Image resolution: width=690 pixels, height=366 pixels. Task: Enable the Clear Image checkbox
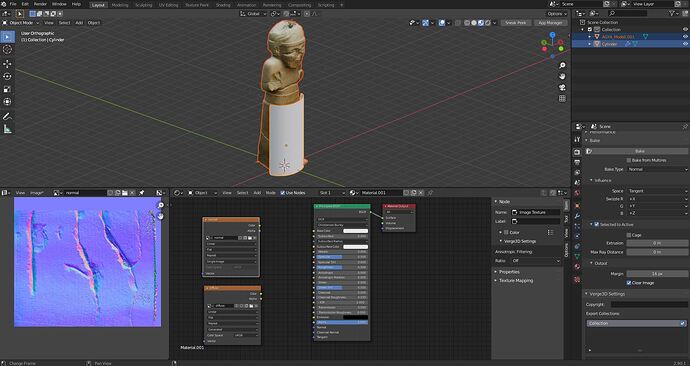point(629,283)
